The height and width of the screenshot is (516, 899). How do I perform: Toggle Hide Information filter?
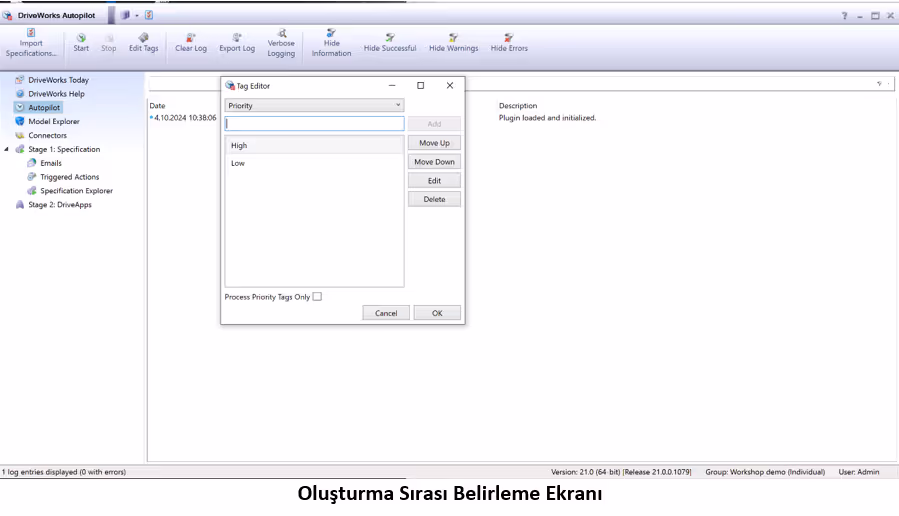331,43
